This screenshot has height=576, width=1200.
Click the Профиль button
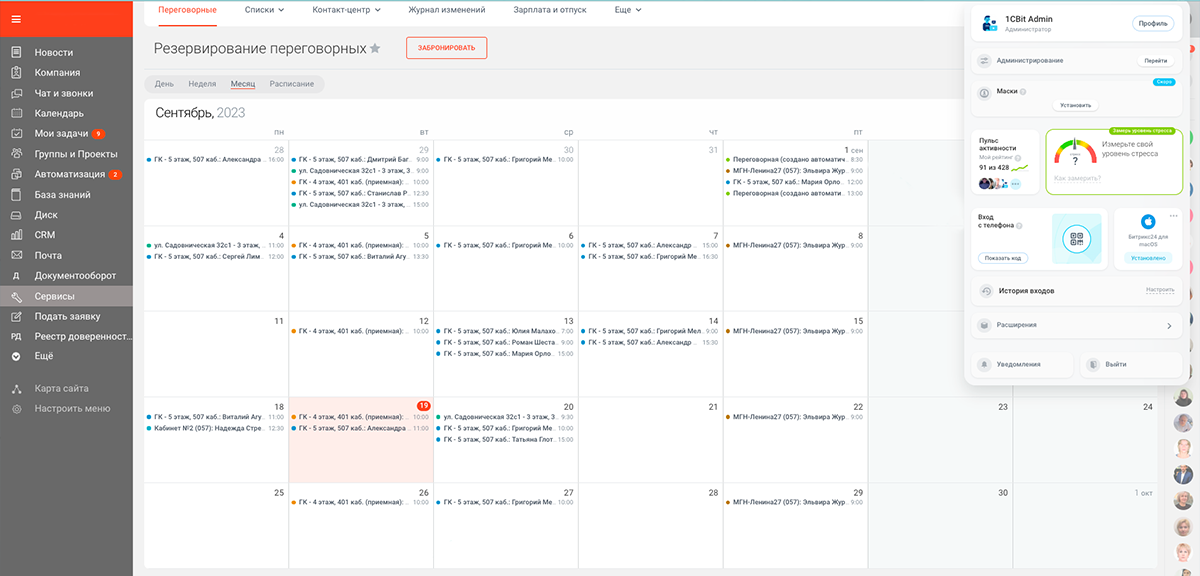pyautogui.click(x=1152, y=23)
